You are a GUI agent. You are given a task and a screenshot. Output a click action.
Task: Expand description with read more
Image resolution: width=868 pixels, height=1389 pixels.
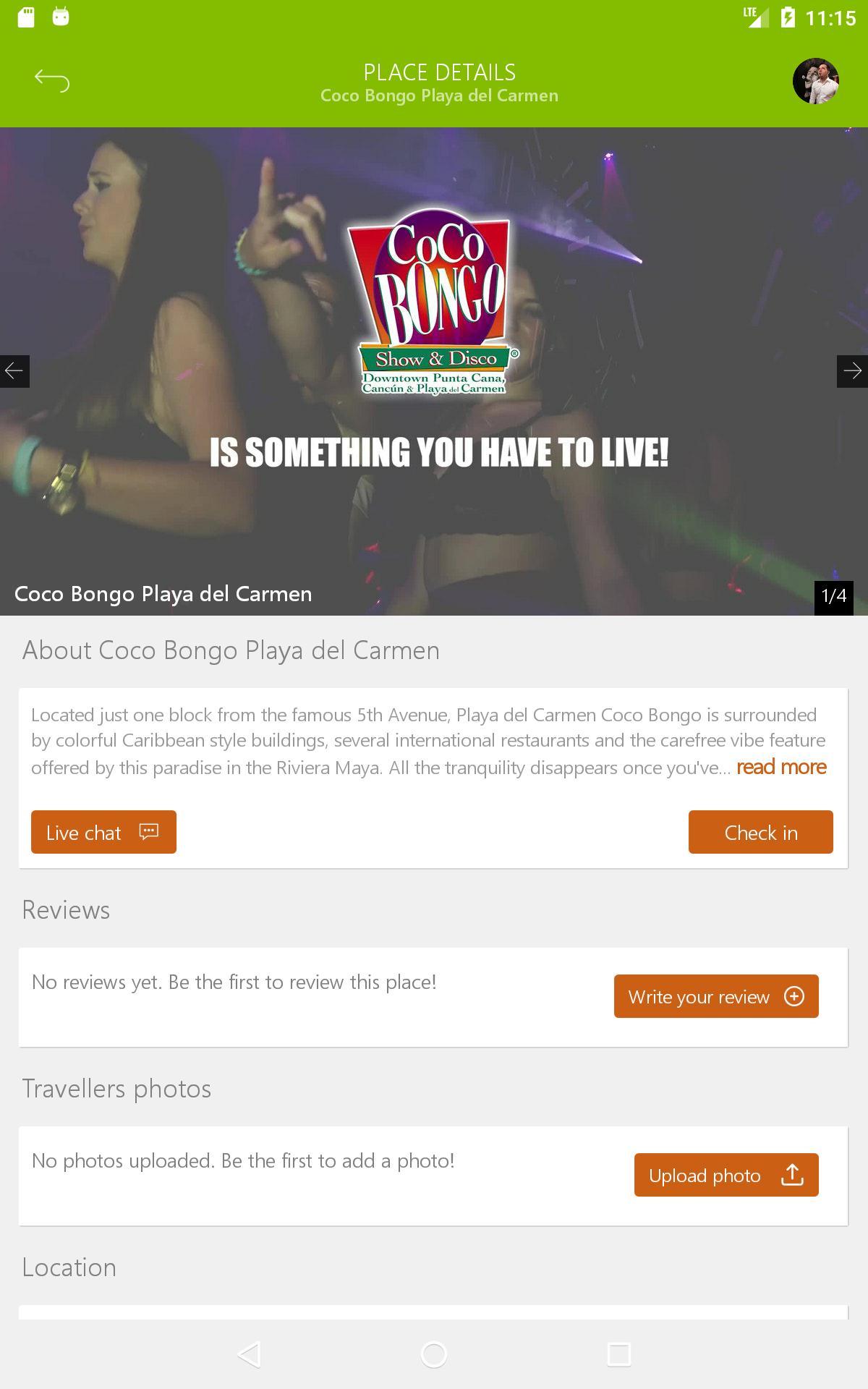[x=781, y=767]
